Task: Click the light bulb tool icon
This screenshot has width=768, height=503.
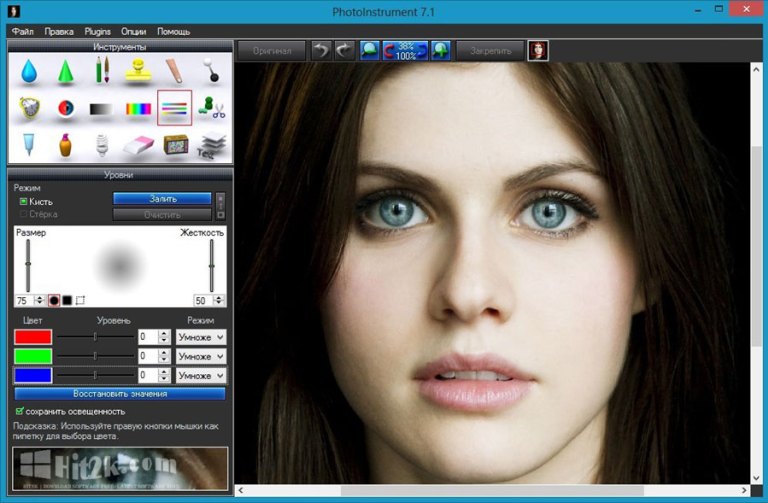Action: 101,144
